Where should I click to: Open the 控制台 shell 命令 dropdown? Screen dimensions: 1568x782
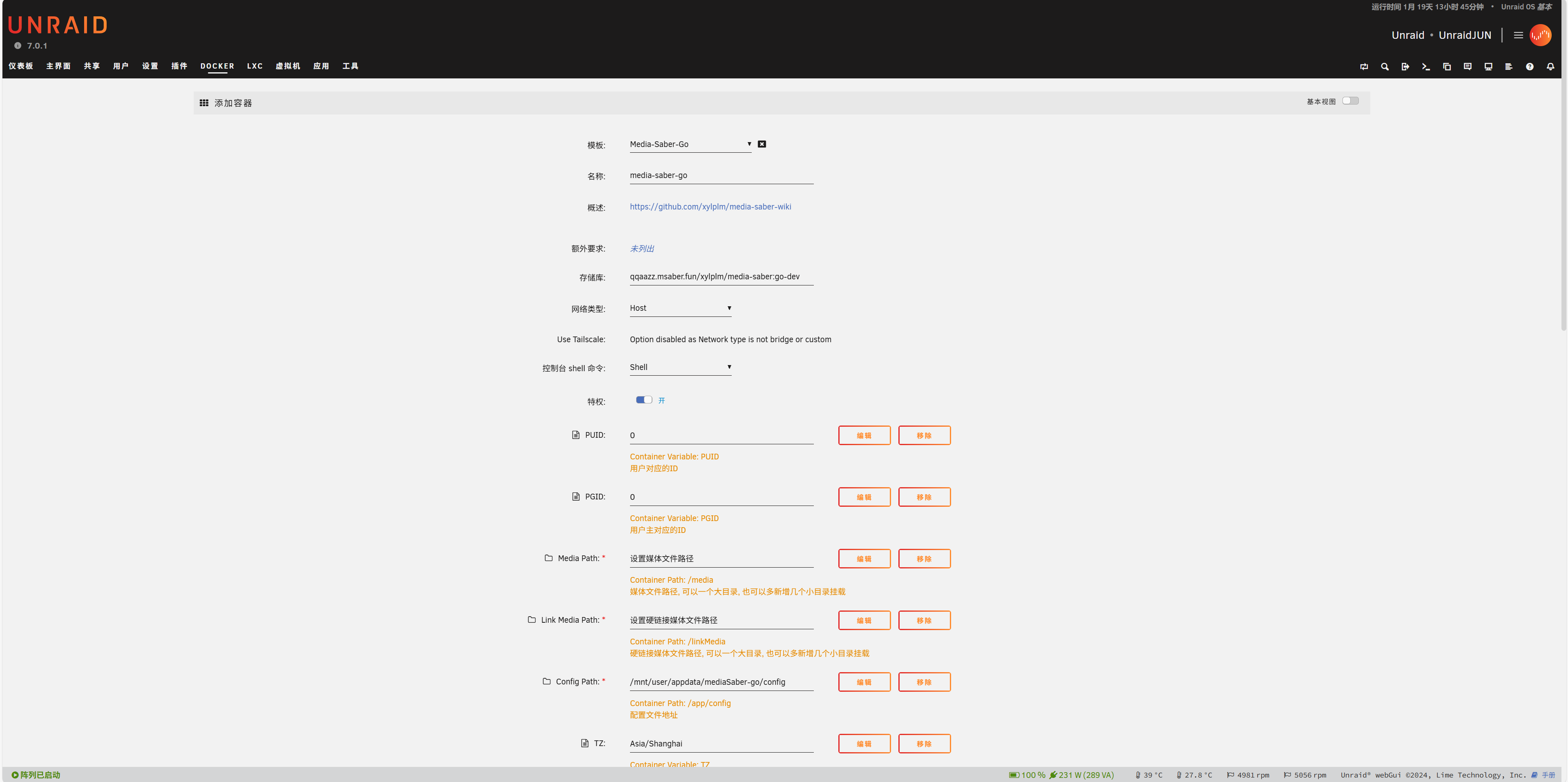(680, 367)
